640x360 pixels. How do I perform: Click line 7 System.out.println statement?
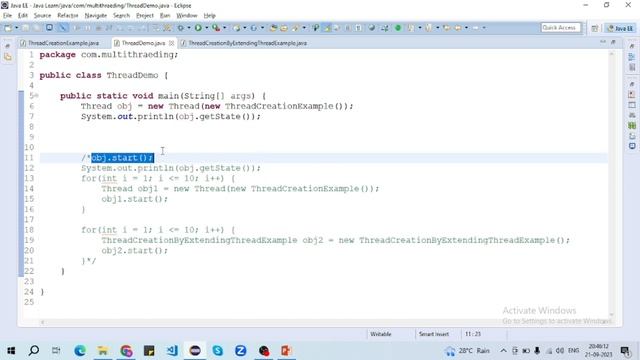[x=171, y=117]
